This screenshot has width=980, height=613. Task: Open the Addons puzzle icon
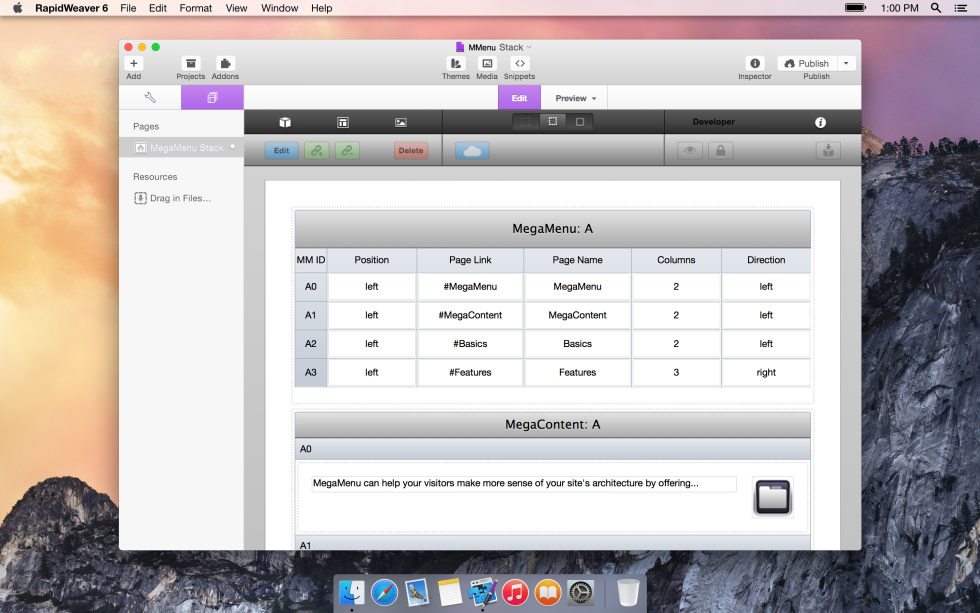coord(225,63)
